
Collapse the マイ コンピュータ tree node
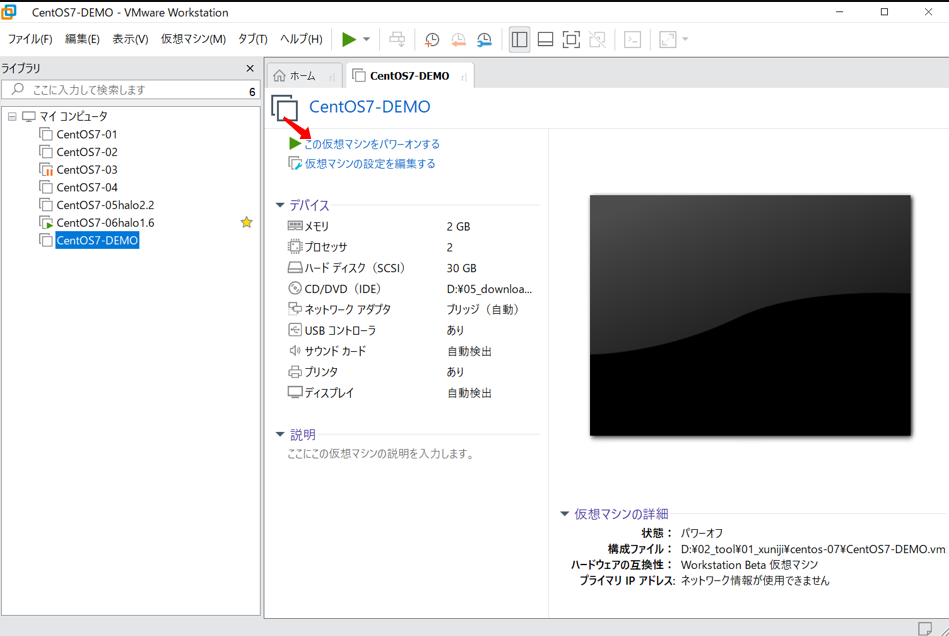12,116
